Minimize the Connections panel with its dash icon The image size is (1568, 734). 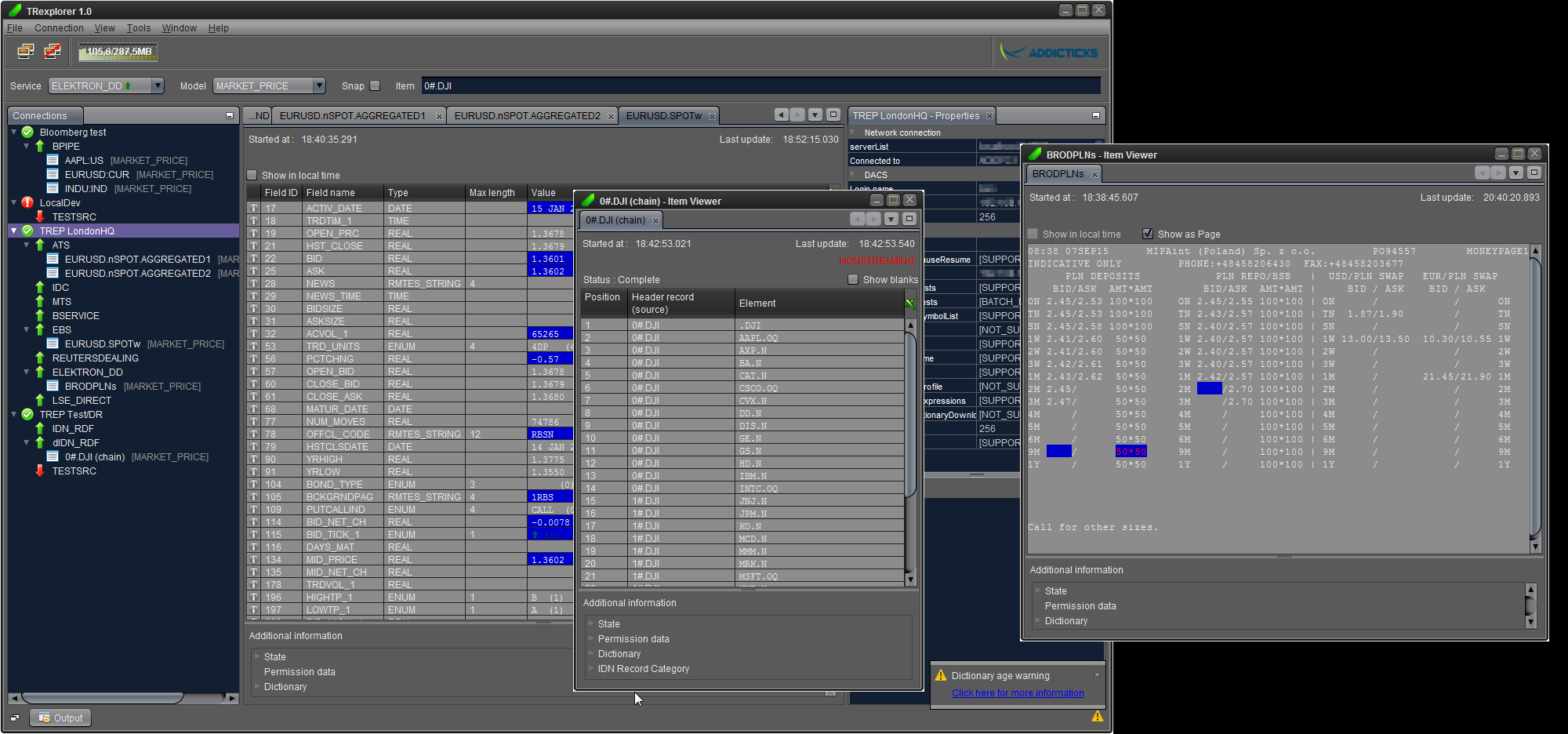[x=230, y=116]
